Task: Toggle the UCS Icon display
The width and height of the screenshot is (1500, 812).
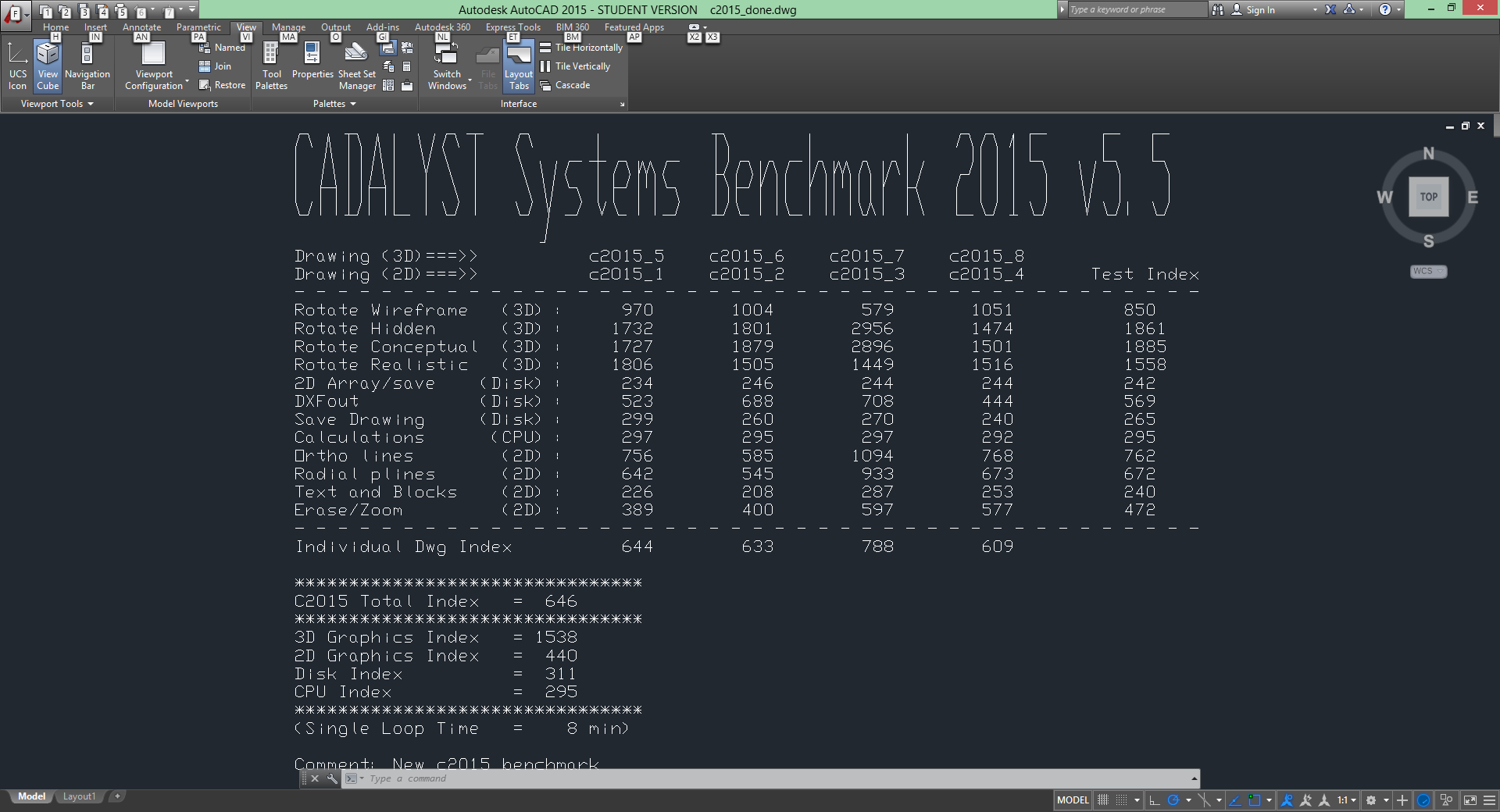Action: click(17, 66)
